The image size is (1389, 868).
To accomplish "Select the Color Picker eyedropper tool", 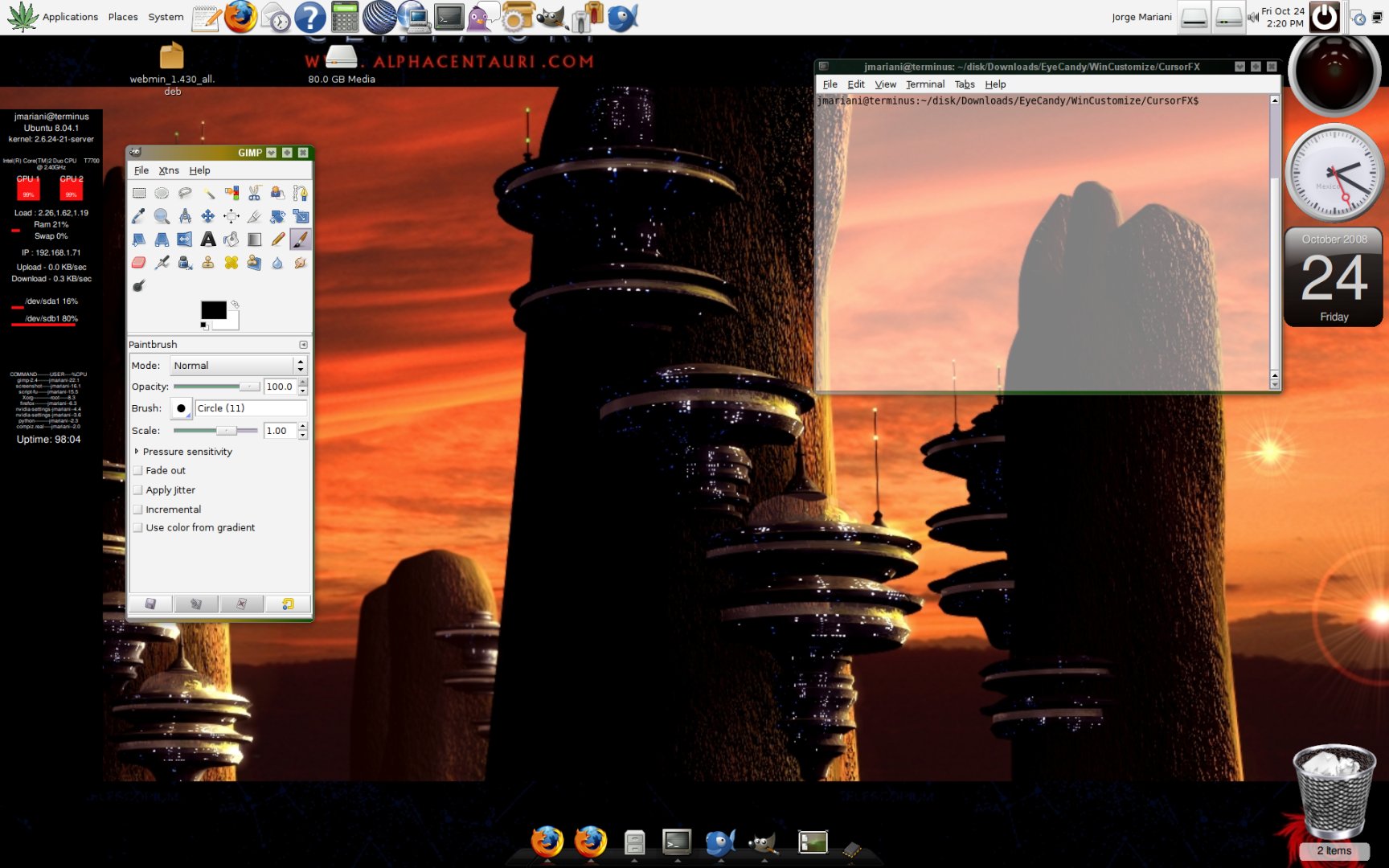I will 139,216.
